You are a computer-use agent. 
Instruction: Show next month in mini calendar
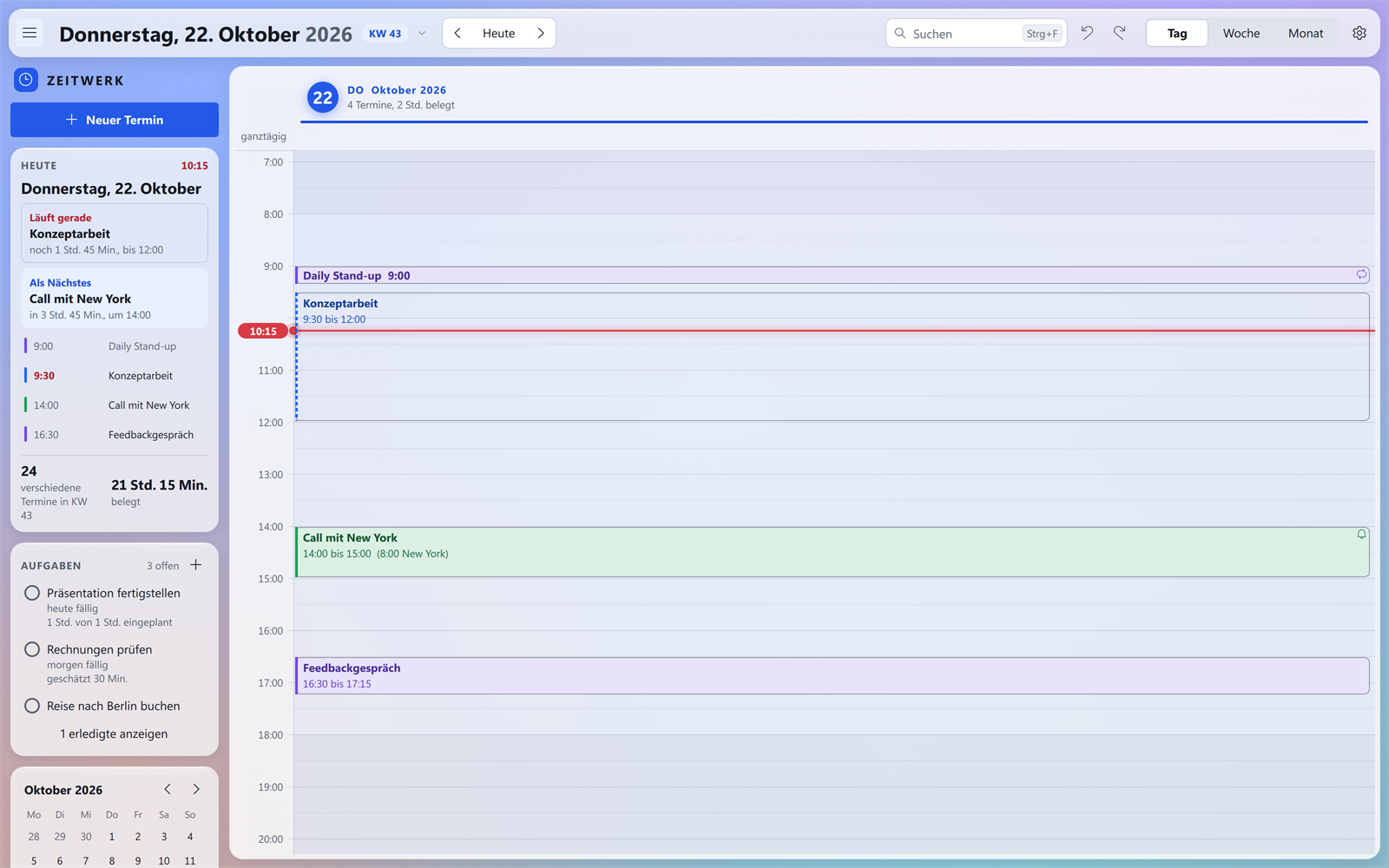(196, 789)
